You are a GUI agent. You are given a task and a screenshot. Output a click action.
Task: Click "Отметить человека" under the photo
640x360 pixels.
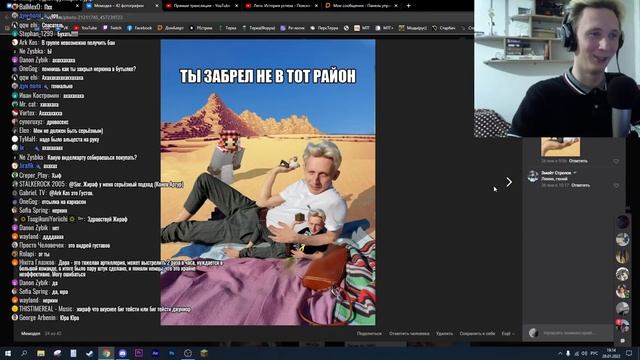tap(409, 333)
